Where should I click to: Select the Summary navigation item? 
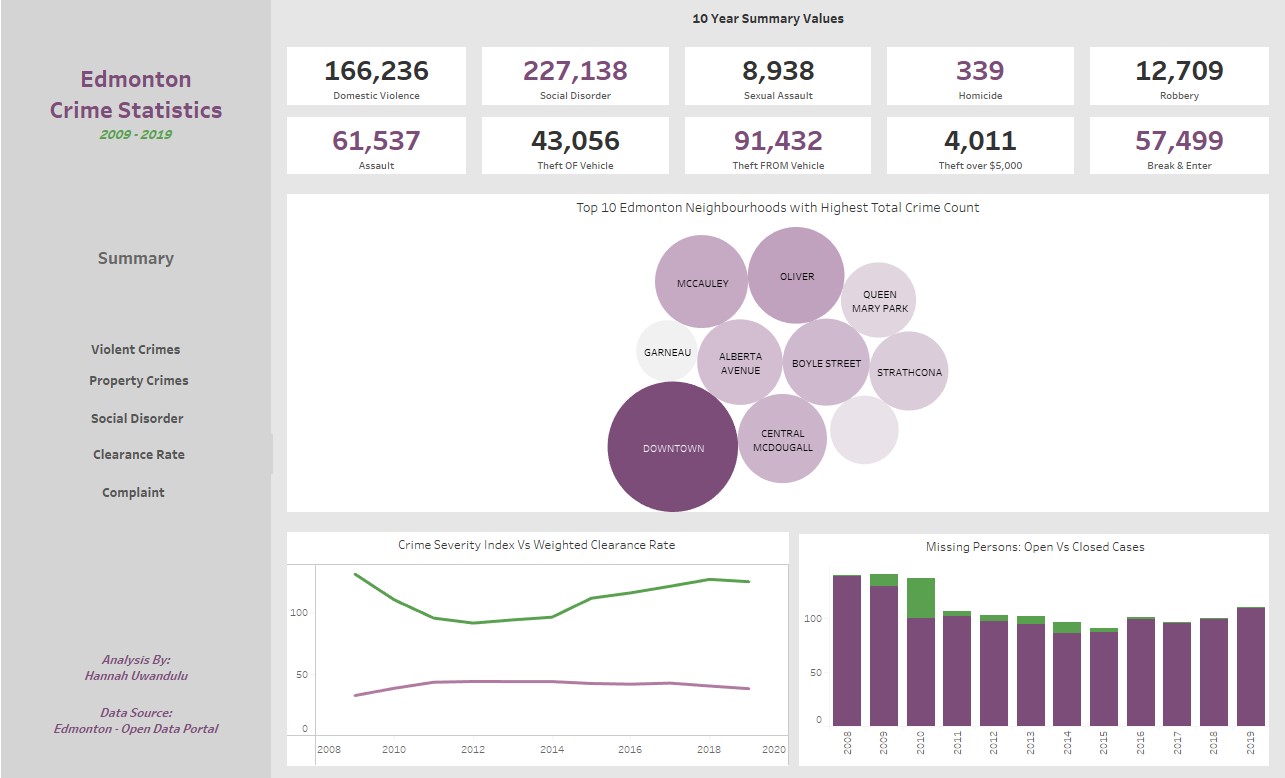click(x=135, y=258)
